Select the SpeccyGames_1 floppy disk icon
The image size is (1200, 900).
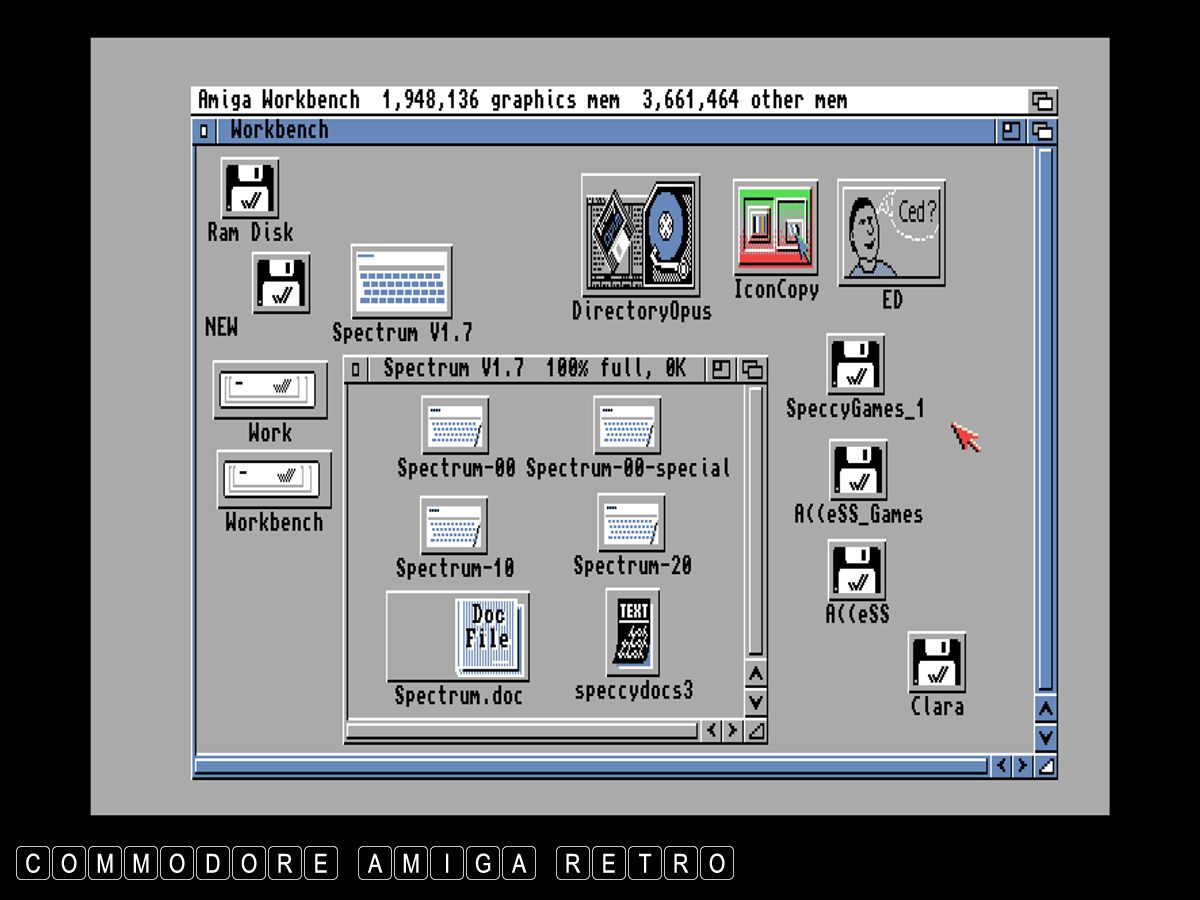click(855, 364)
